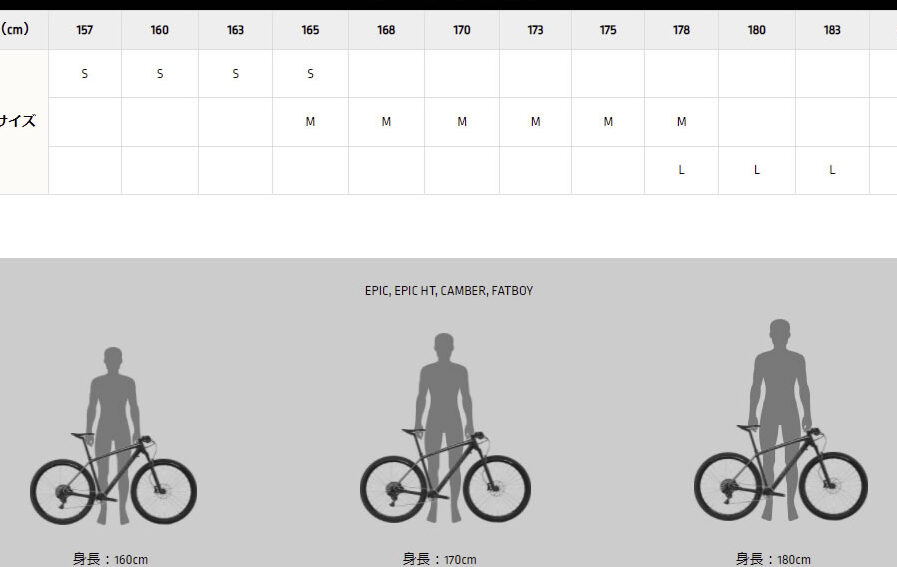Click the 160cm rider and bike image
Image resolution: width=897 pixels, height=567 pixels.
tap(113, 436)
